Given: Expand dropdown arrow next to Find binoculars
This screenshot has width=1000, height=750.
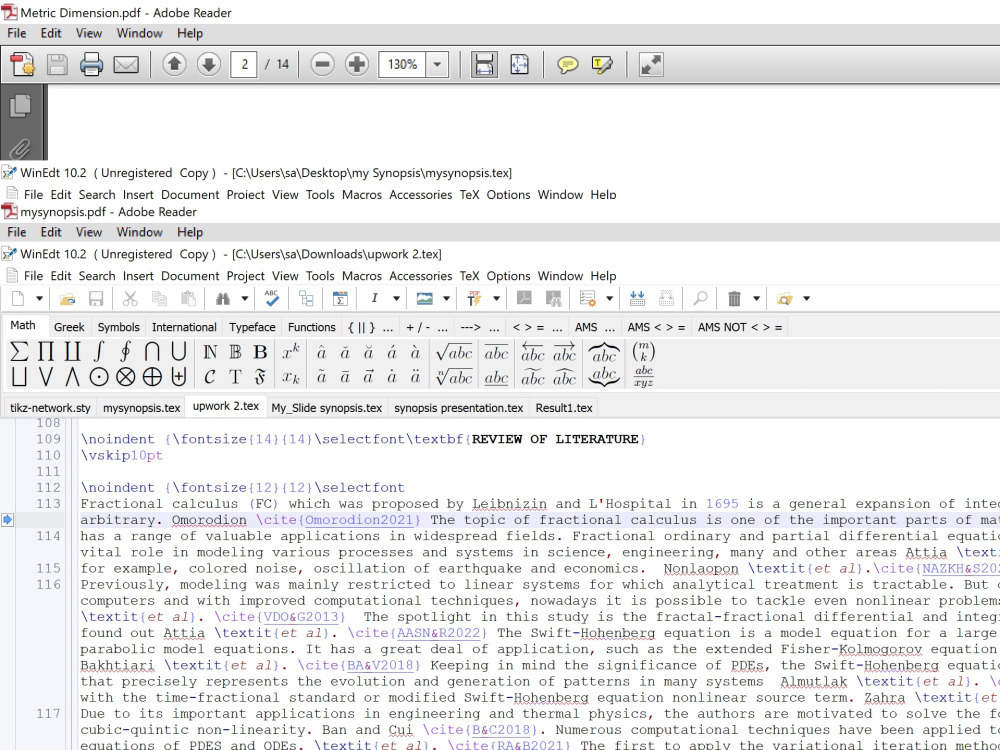Looking at the screenshot, I should 244,298.
